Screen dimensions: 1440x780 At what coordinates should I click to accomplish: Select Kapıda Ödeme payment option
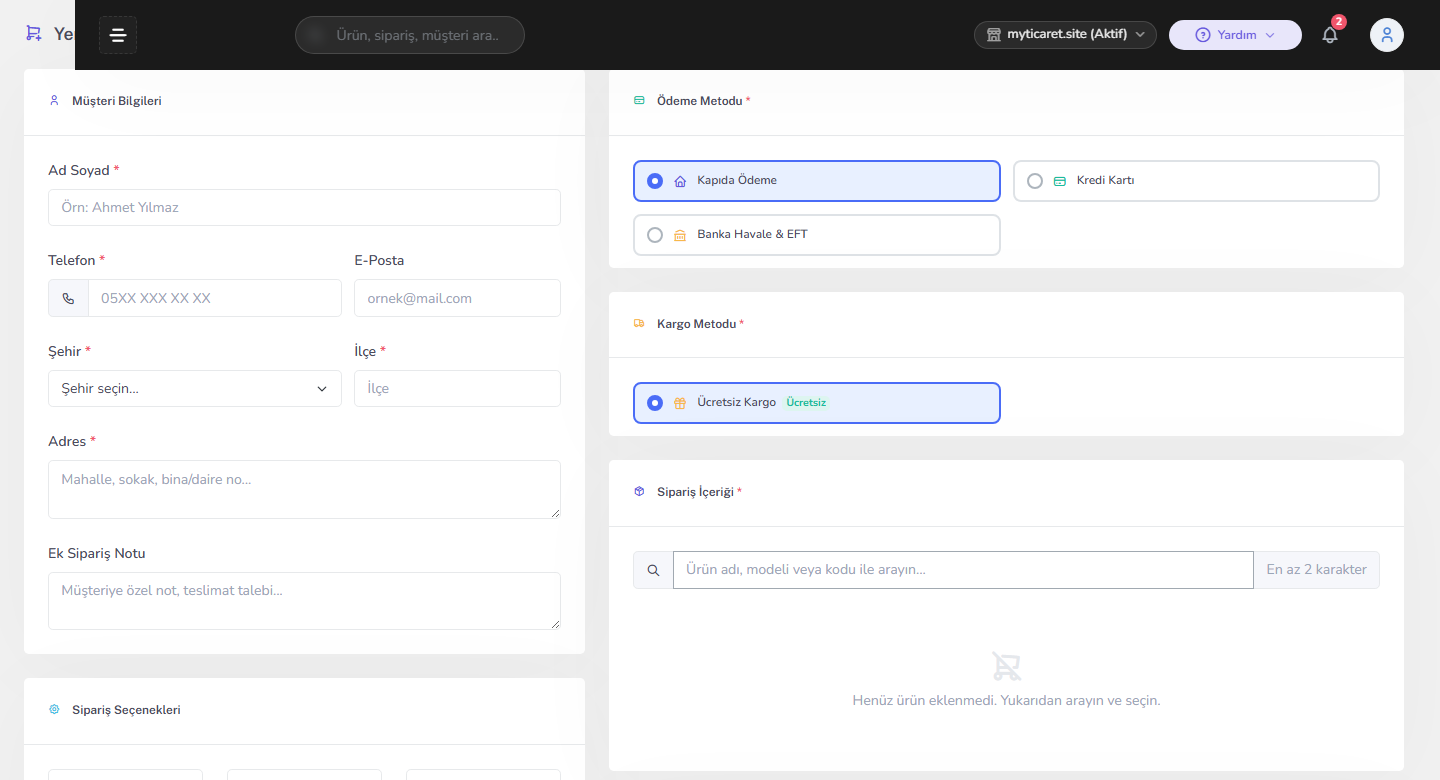pyautogui.click(x=817, y=181)
